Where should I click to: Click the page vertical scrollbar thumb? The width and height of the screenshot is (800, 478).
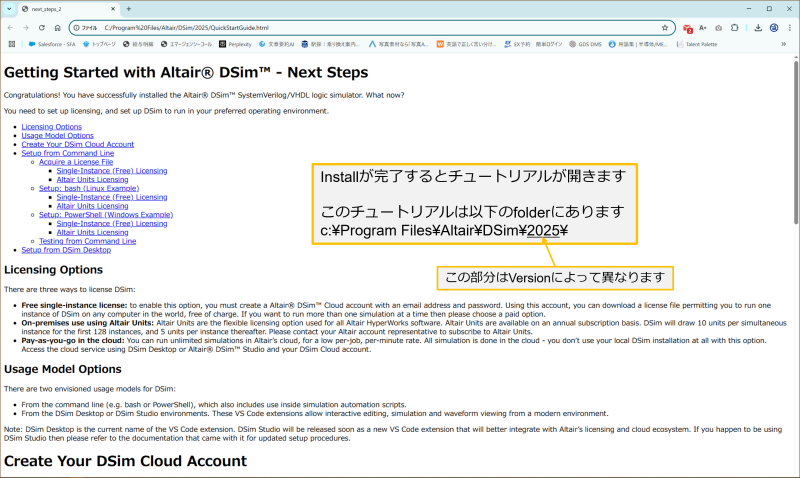(795, 142)
